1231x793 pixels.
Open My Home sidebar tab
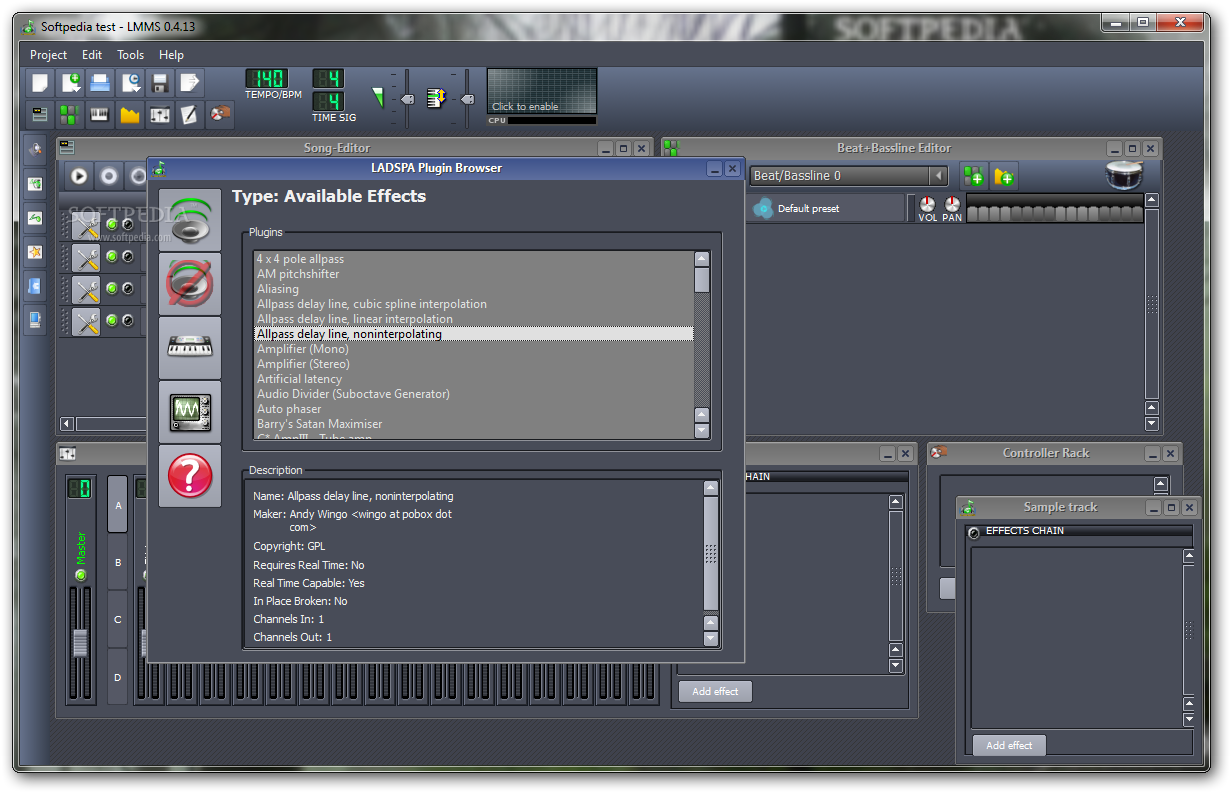tap(35, 286)
